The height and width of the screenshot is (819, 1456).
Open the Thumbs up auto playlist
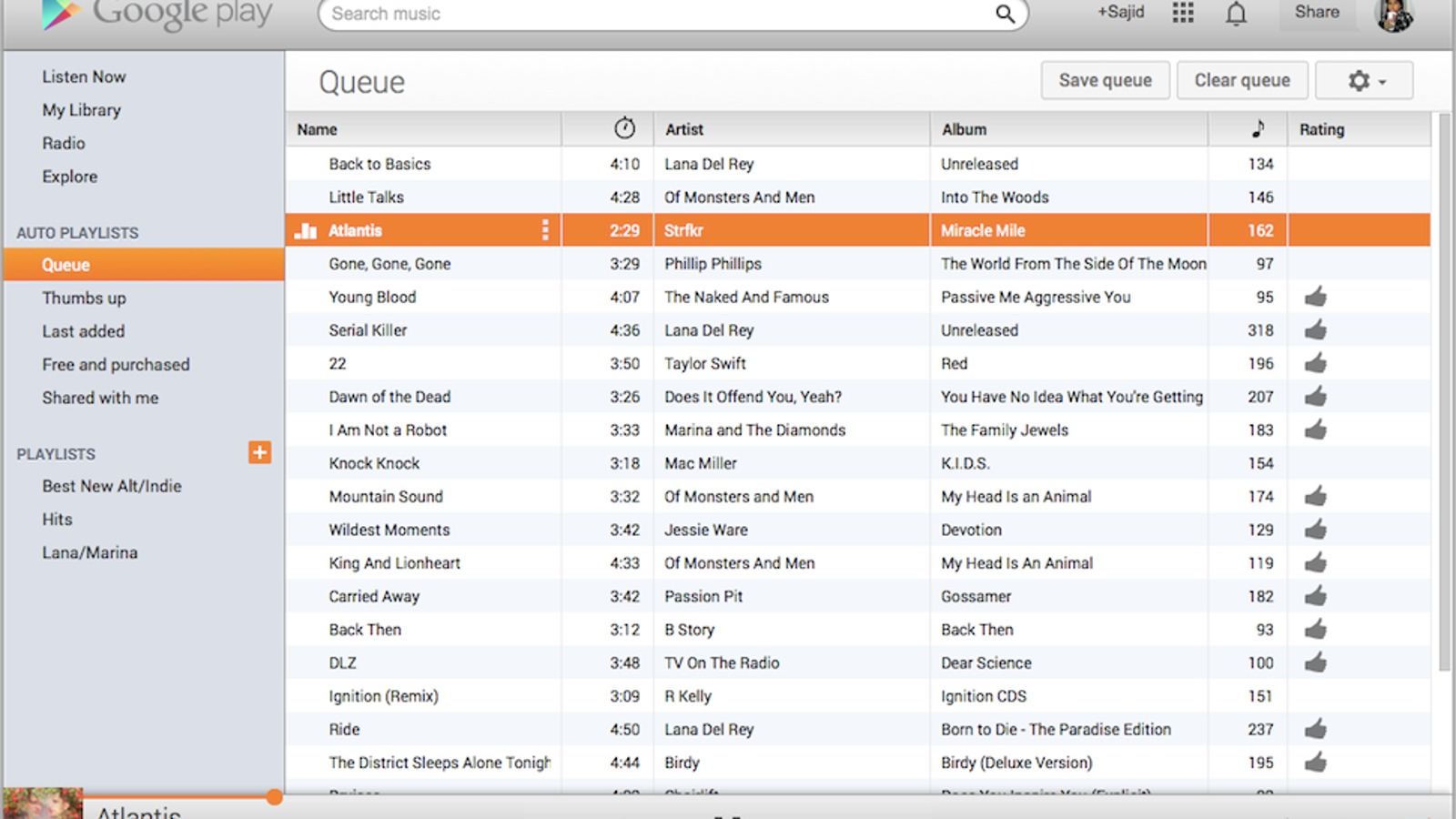(84, 298)
